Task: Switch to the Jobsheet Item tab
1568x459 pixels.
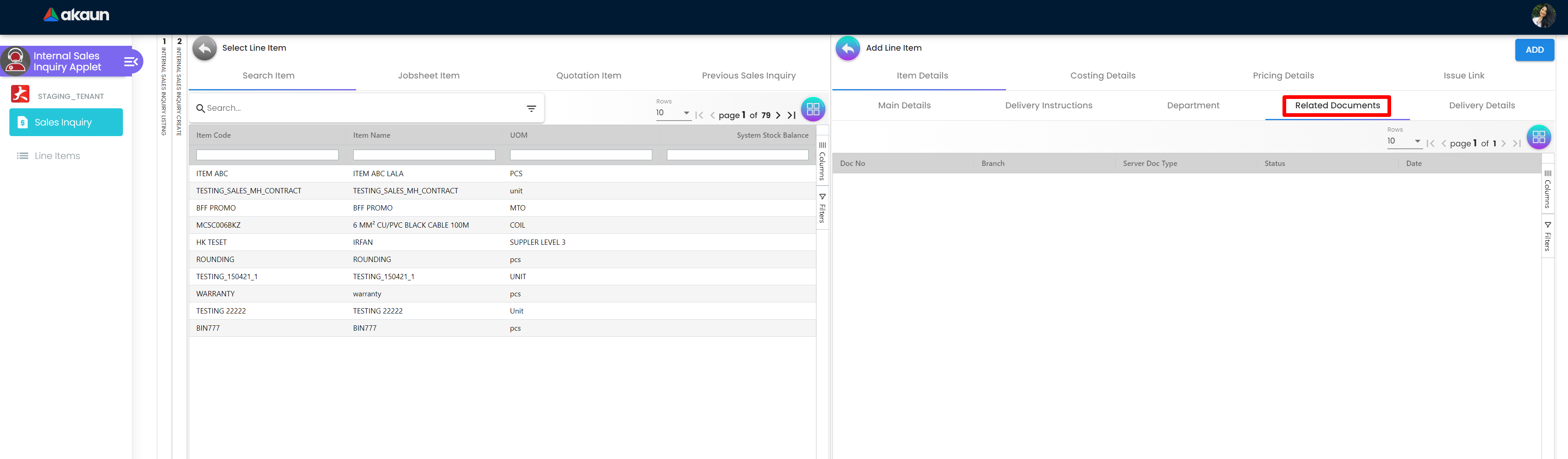Action: (x=428, y=76)
